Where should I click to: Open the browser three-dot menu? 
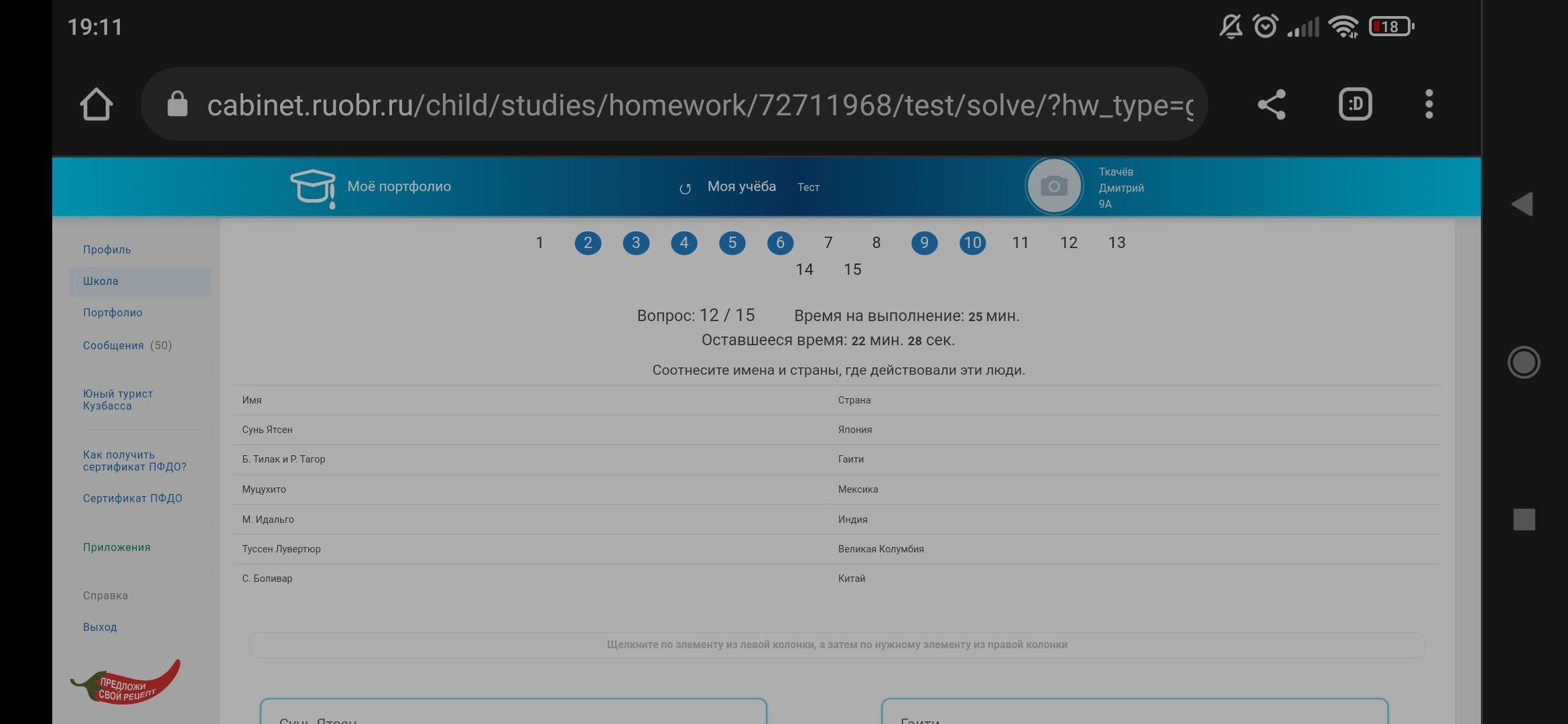tap(1429, 105)
